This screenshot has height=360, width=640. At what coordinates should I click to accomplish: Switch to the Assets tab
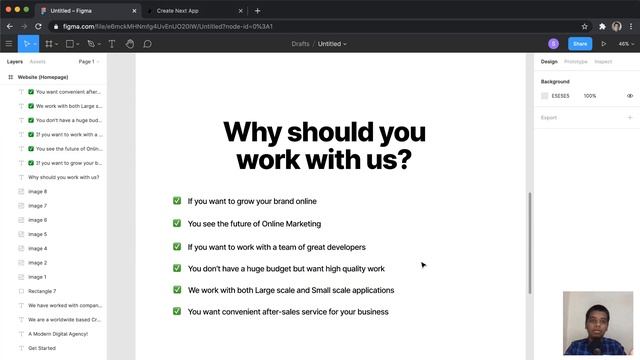(38, 62)
